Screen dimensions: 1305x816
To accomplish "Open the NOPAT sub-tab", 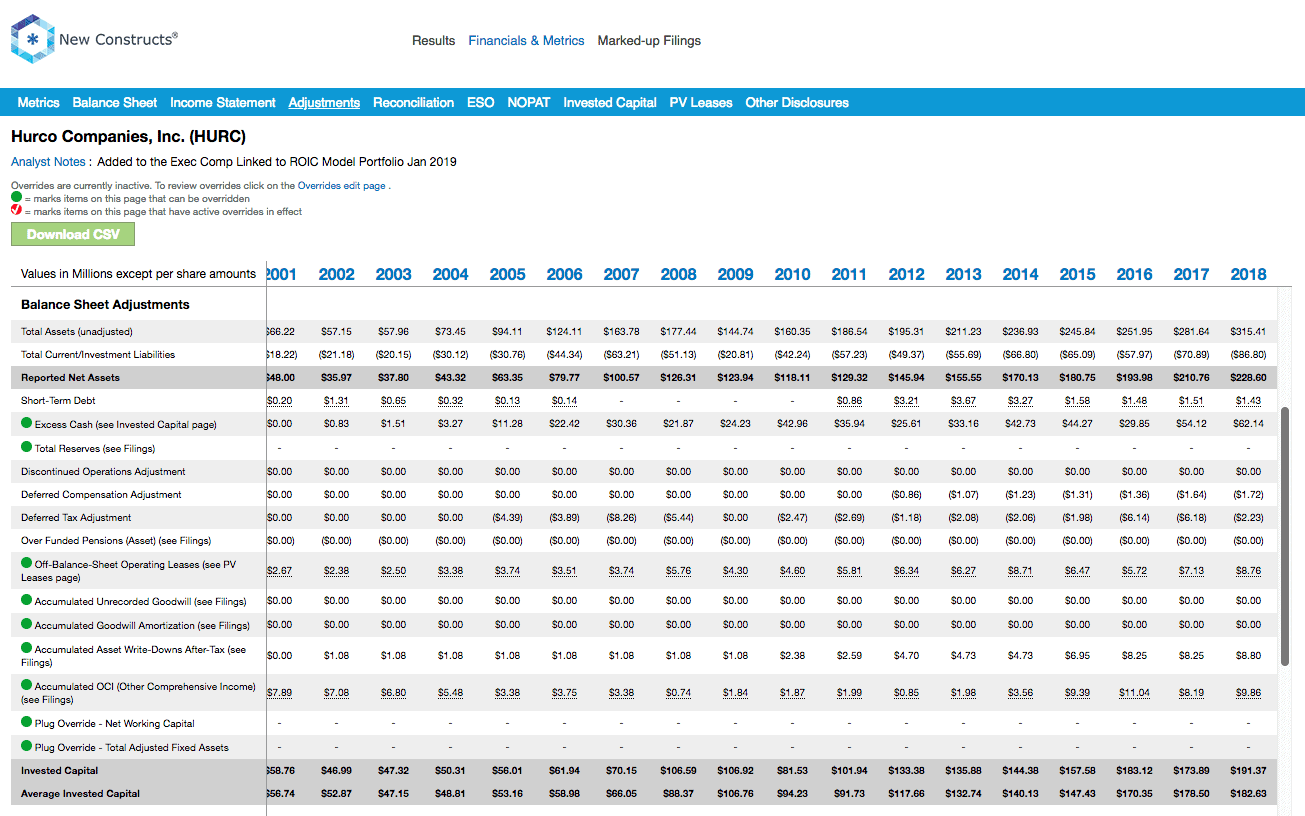I will (x=529, y=103).
